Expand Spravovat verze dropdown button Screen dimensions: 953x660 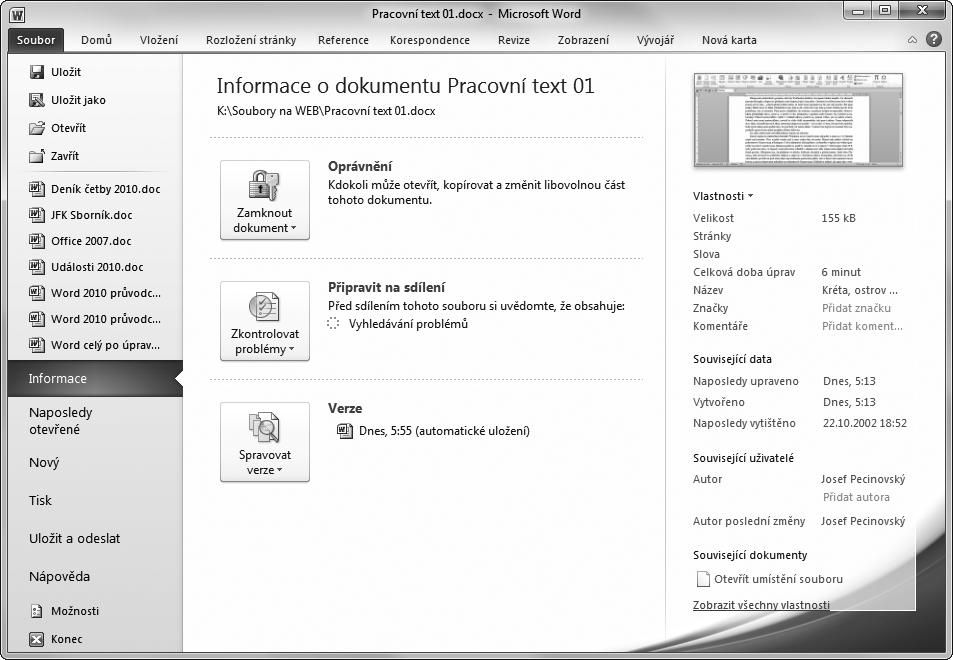click(x=264, y=442)
